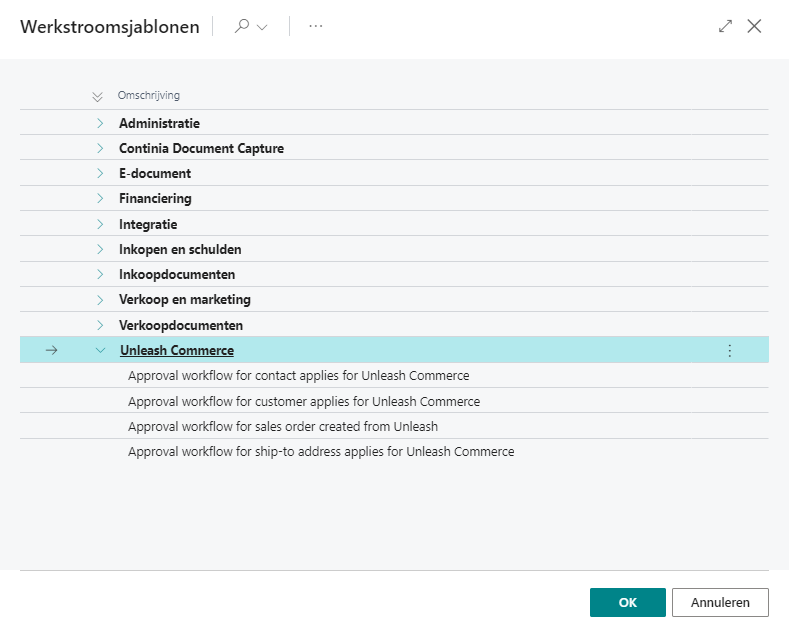Click the Annuleren button to cancel
Screen dimensions: 789x636
tap(720, 602)
